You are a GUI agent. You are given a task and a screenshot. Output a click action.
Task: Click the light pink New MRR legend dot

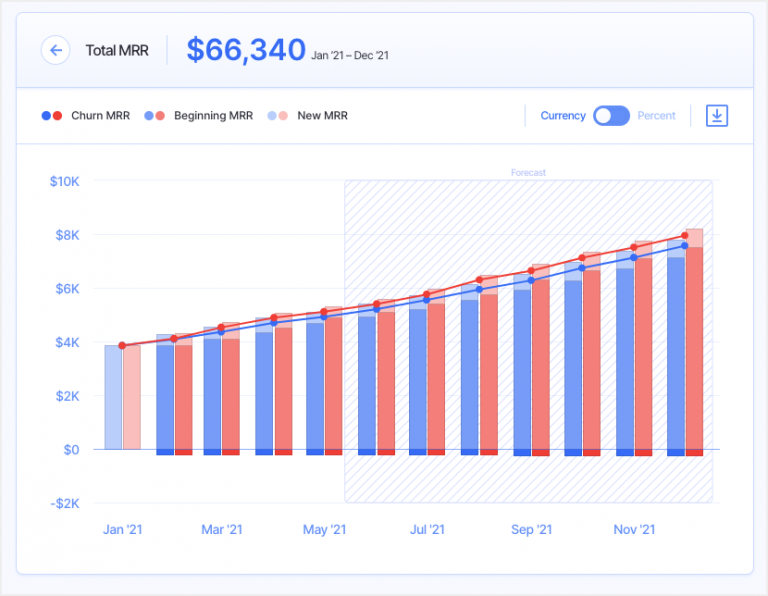pos(283,116)
